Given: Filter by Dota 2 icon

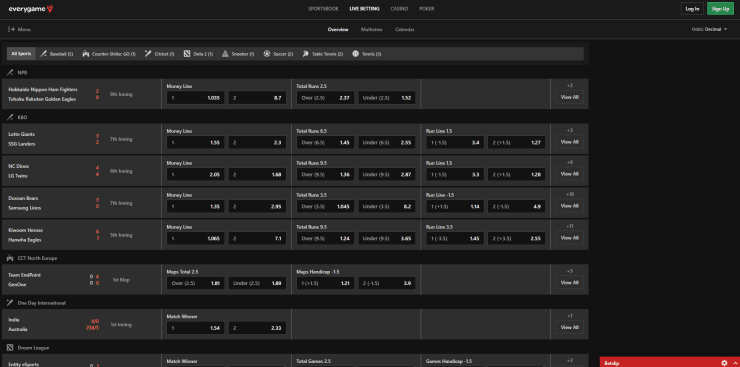Looking at the screenshot, I should pyautogui.click(x=187, y=54).
